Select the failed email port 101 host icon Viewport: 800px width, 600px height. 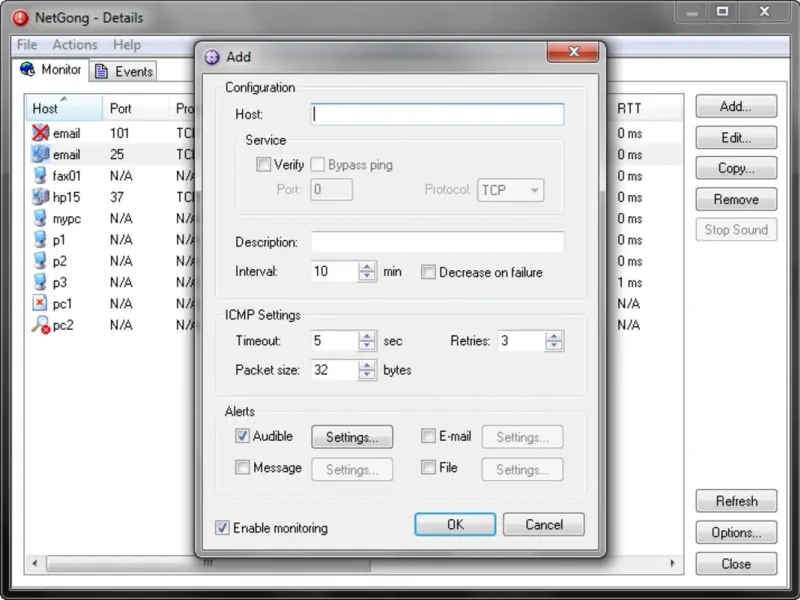tap(40, 133)
